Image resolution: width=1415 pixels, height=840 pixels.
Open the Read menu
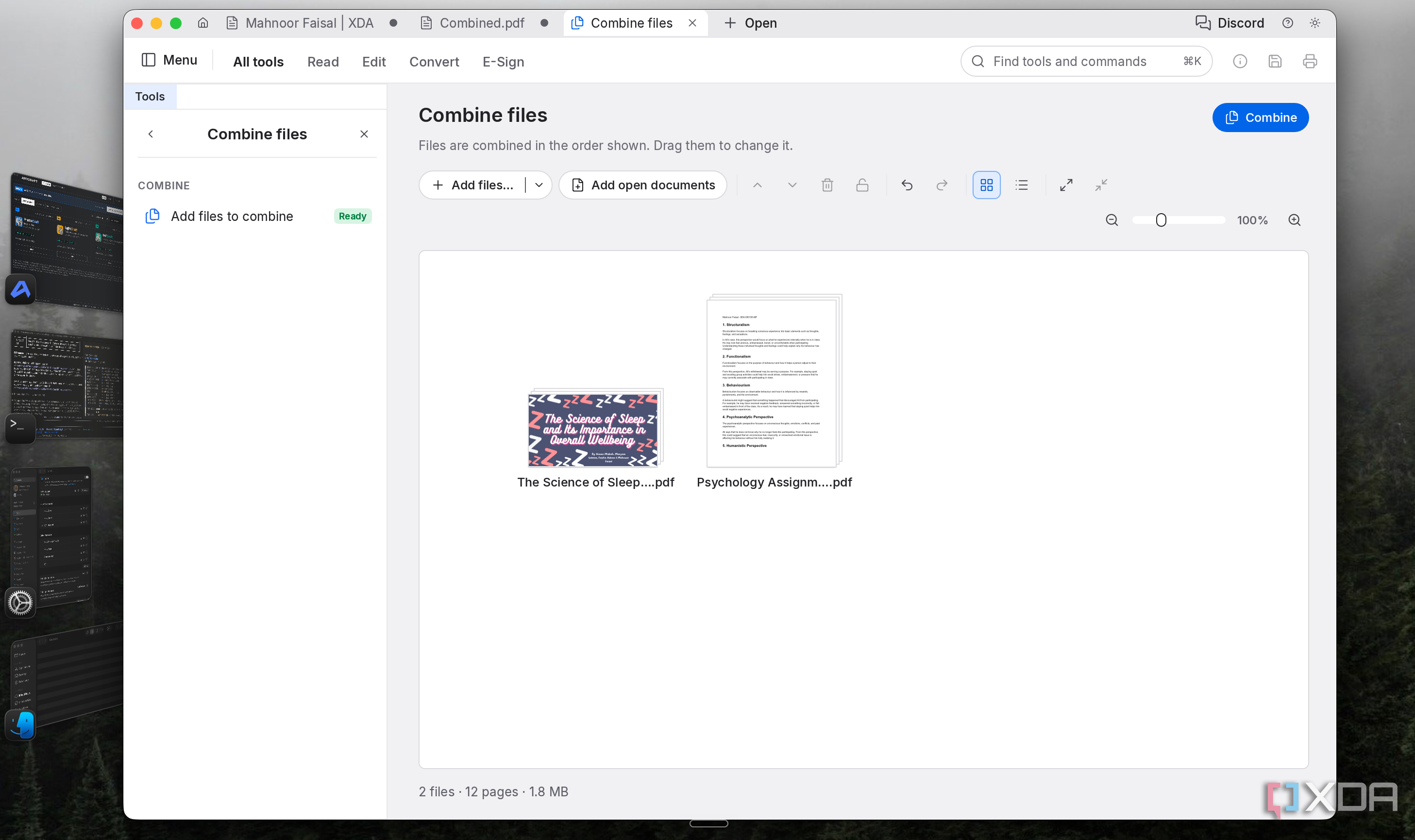(323, 62)
